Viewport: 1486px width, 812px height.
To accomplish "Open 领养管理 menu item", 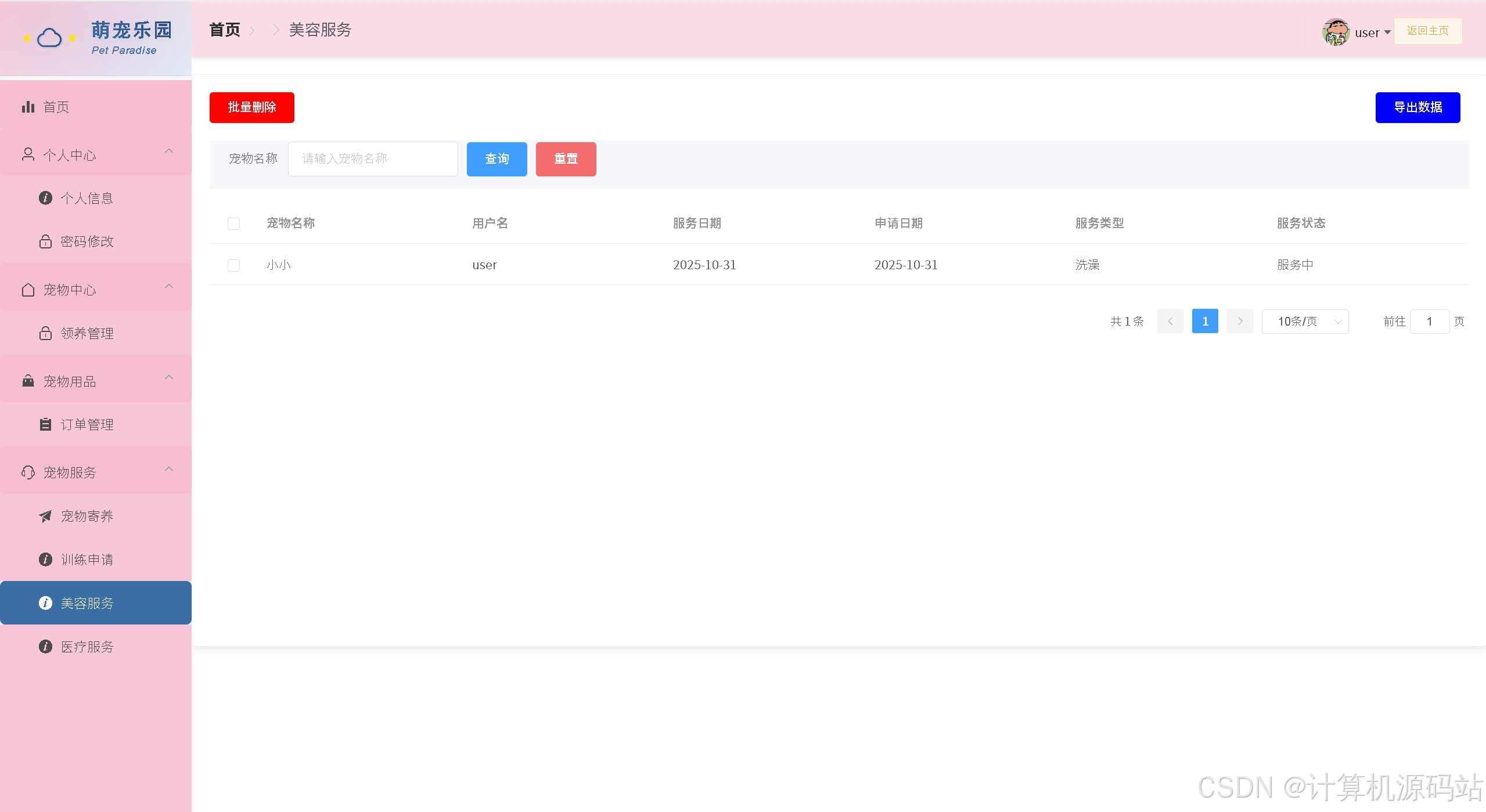I will click(96, 333).
